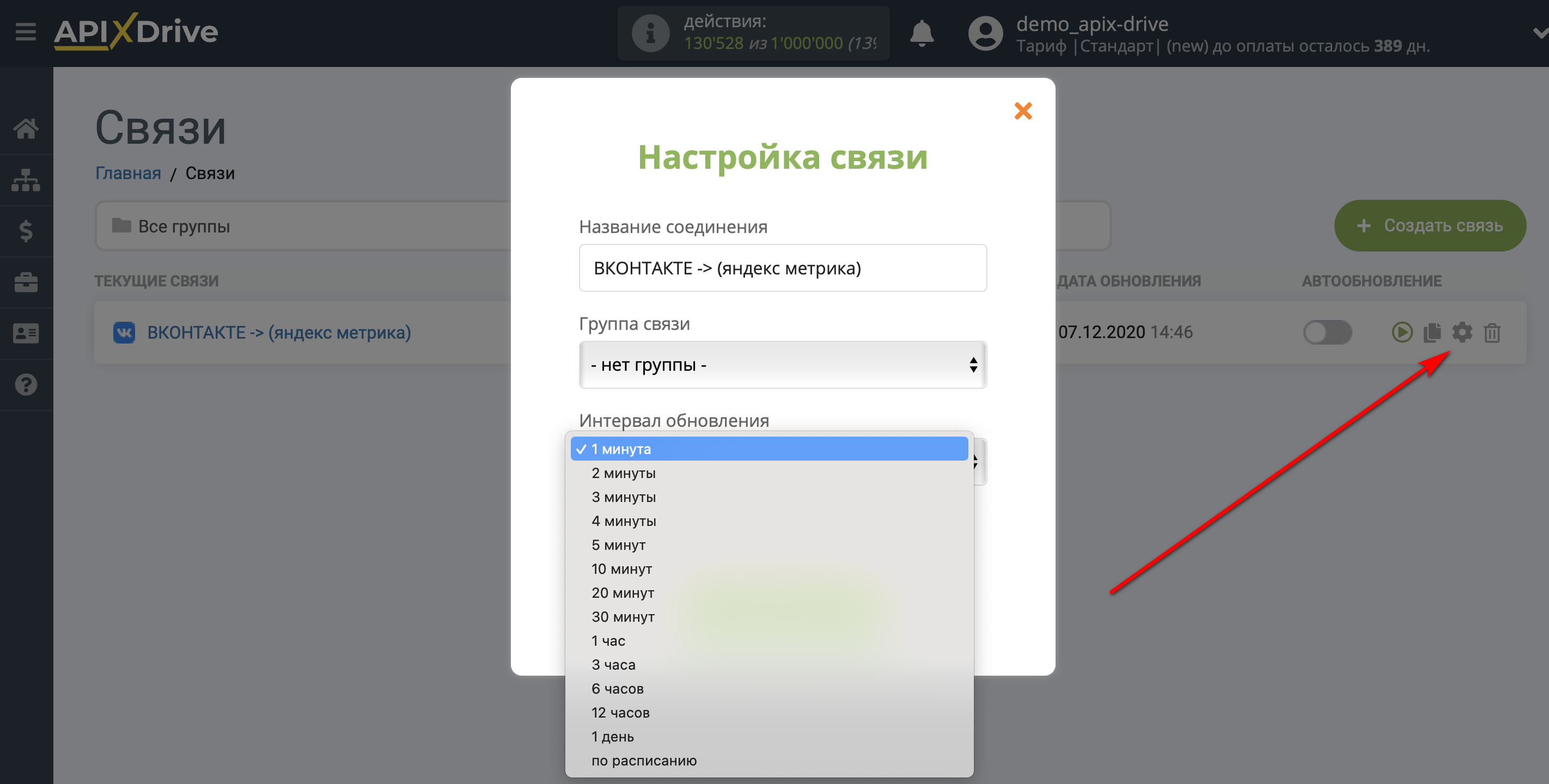This screenshot has width=1549, height=784.
Task: Click the 07.12.2020 14:46 update date
Action: (x=1125, y=332)
